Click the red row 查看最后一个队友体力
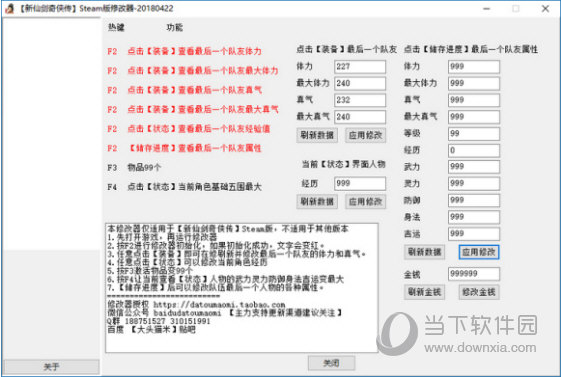Viewport: 561px width, 377px height. [184, 51]
